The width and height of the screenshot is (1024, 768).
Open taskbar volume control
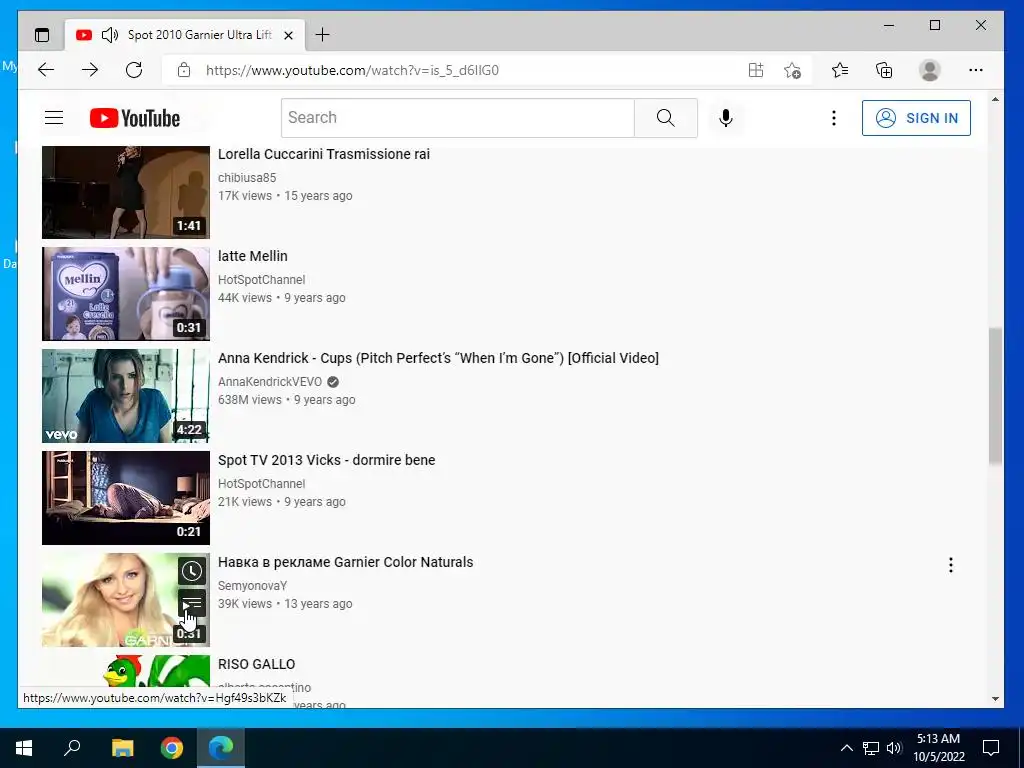[x=894, y=748]
